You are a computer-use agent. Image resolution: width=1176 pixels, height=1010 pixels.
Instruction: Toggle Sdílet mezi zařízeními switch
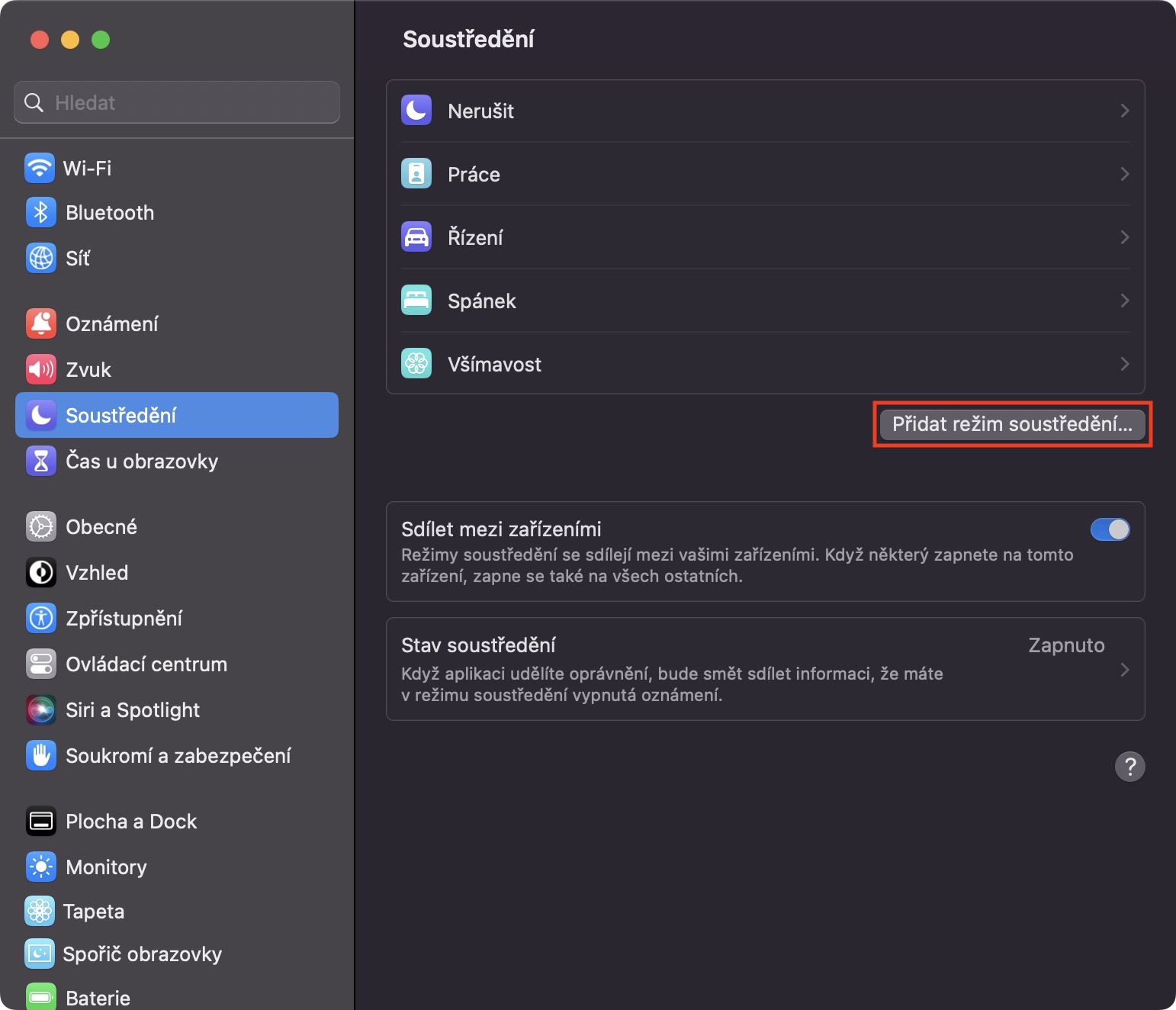point(1110,529)
